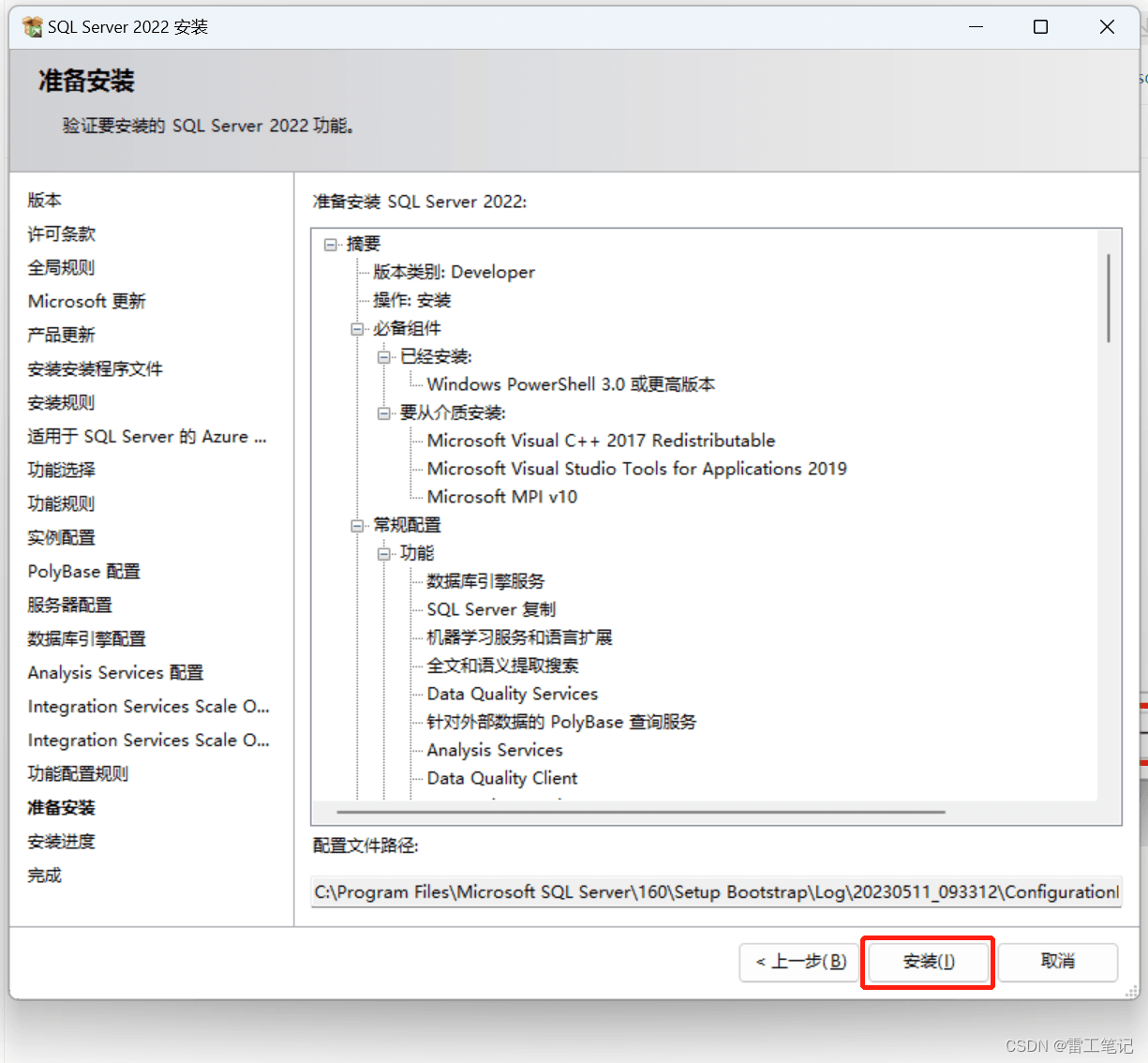Select the 安装安装程序文件 step

[96, 368]
